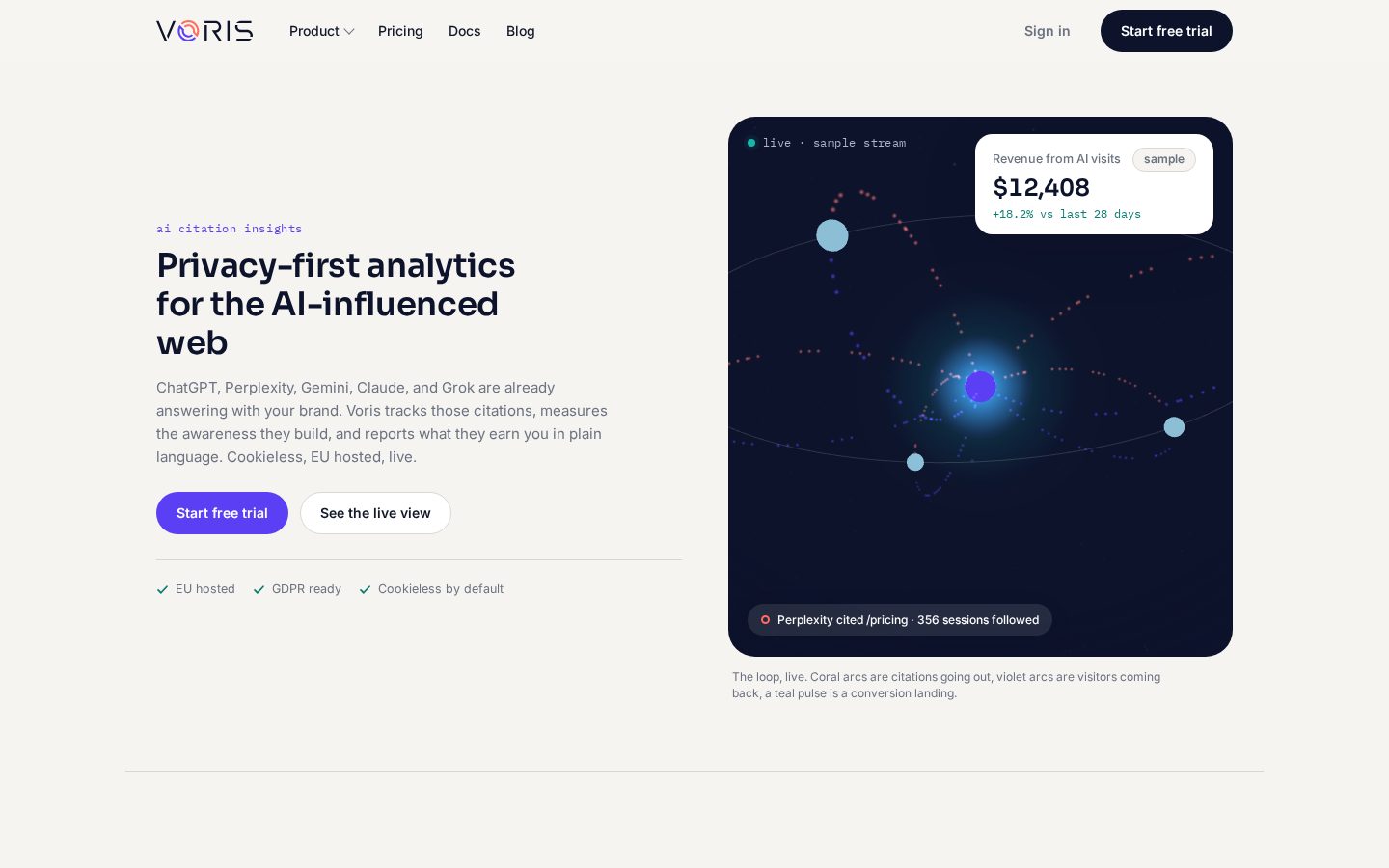Screen dimensions: 1389x868
Task: Click the teal live status dot
Action: pos(751,143)
